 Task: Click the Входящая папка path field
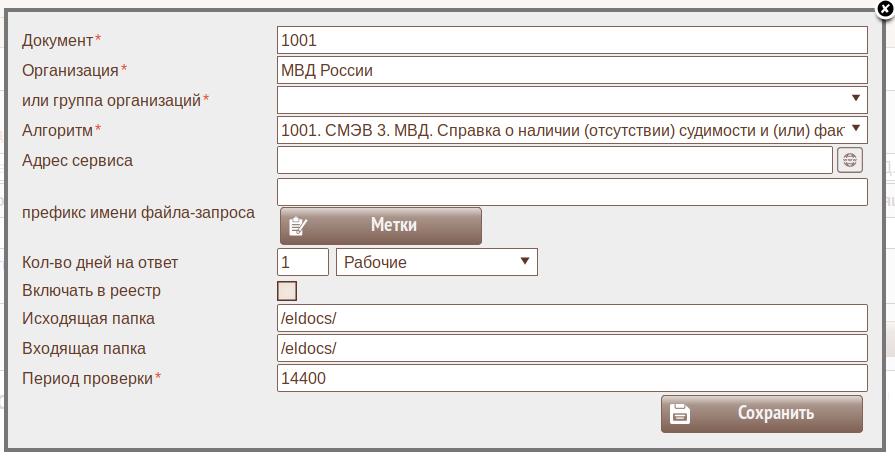coord(572,348)
